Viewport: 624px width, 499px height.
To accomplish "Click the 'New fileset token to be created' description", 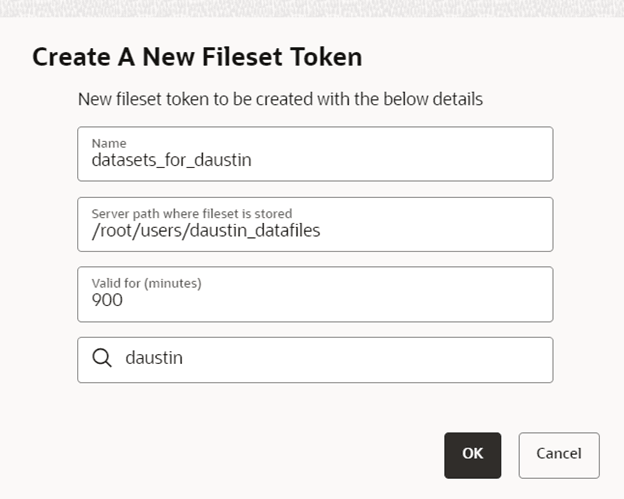I will 281,100.
